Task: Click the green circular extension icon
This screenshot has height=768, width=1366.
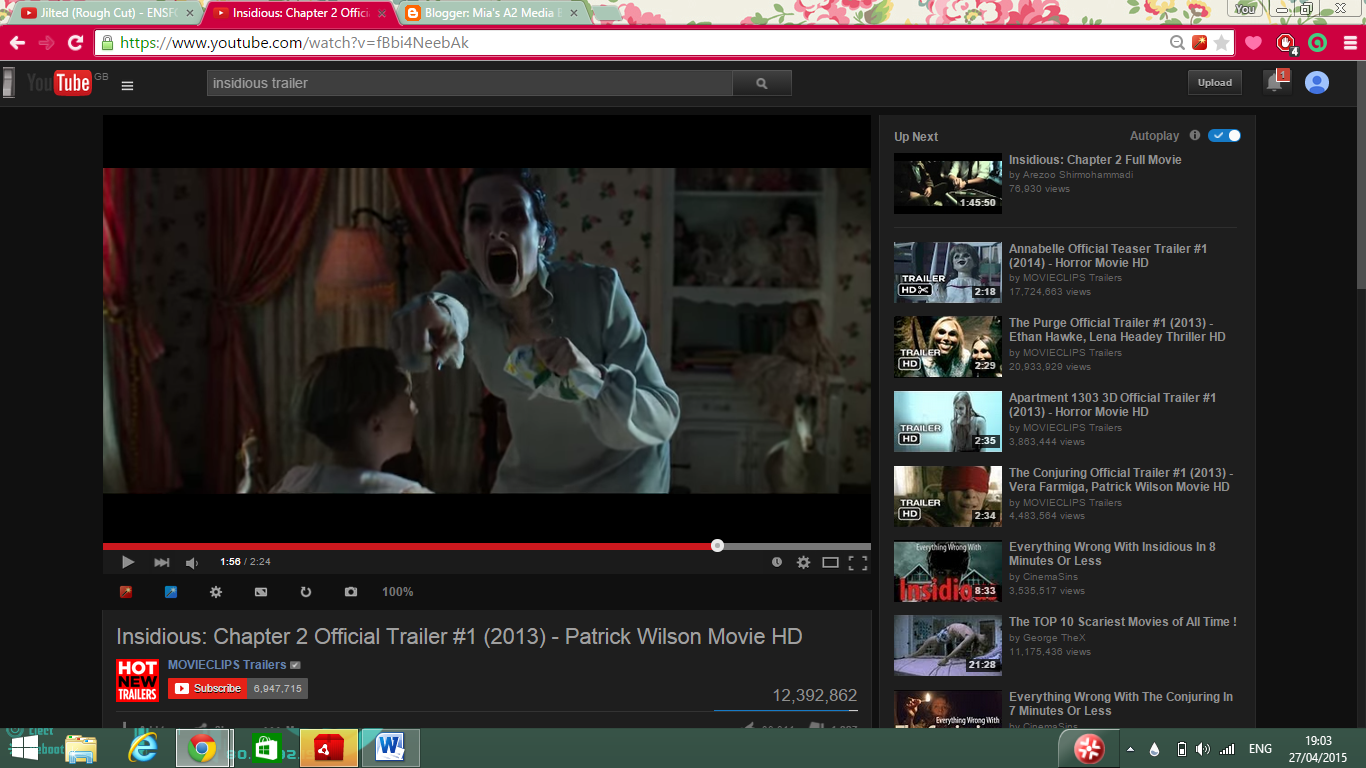Action: pyautogui.click(x=1318, y=43)
